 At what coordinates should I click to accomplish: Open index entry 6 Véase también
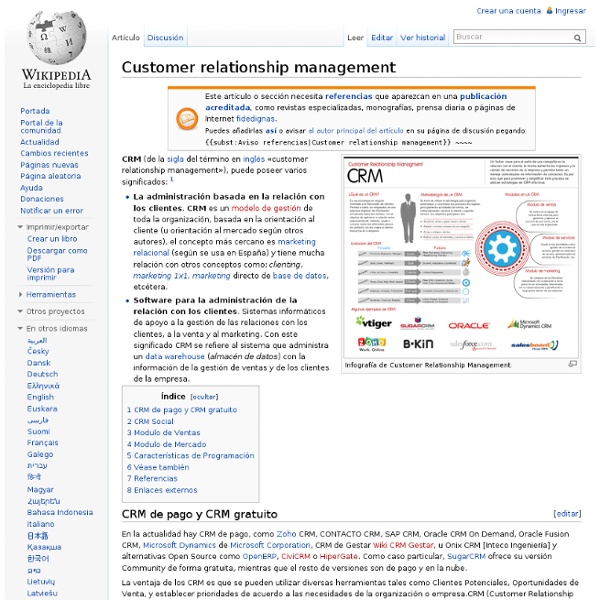[x=158, y=467]
